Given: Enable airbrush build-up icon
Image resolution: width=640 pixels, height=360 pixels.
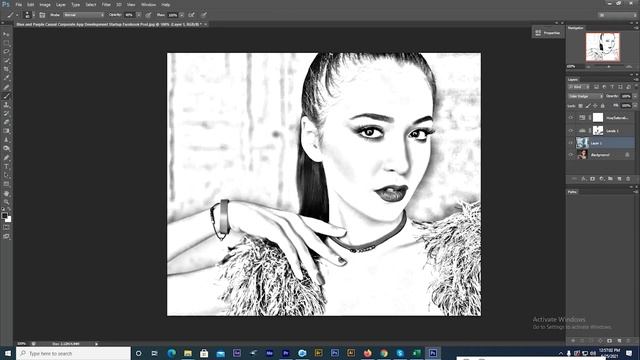Looking at the screenshot, I should [x=191, y=15].
